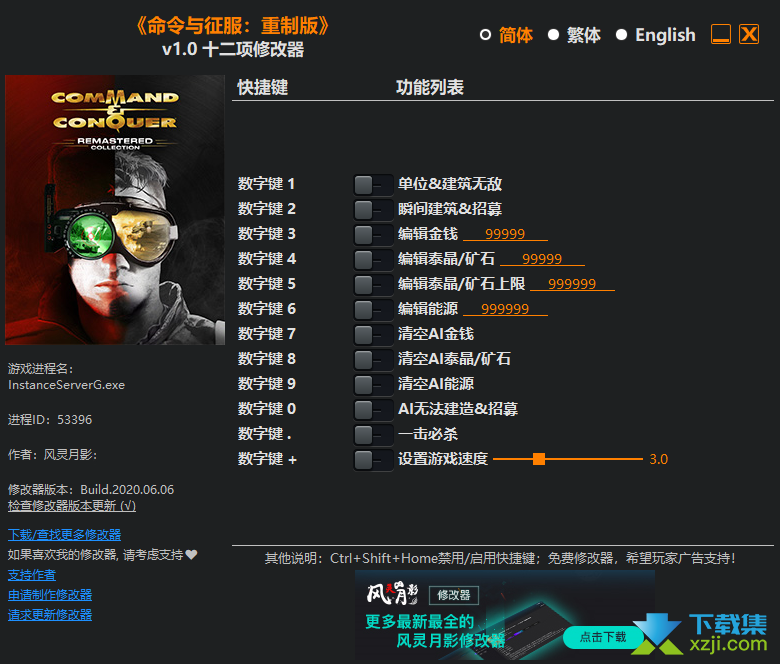Toggle AI无法建造&招募 switch
The image size is (780, 664).
click(x=373, y=409)
